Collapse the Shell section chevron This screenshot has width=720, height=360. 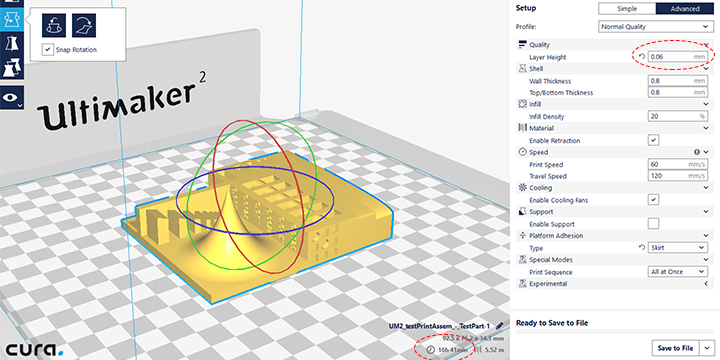tap(707, 69)
